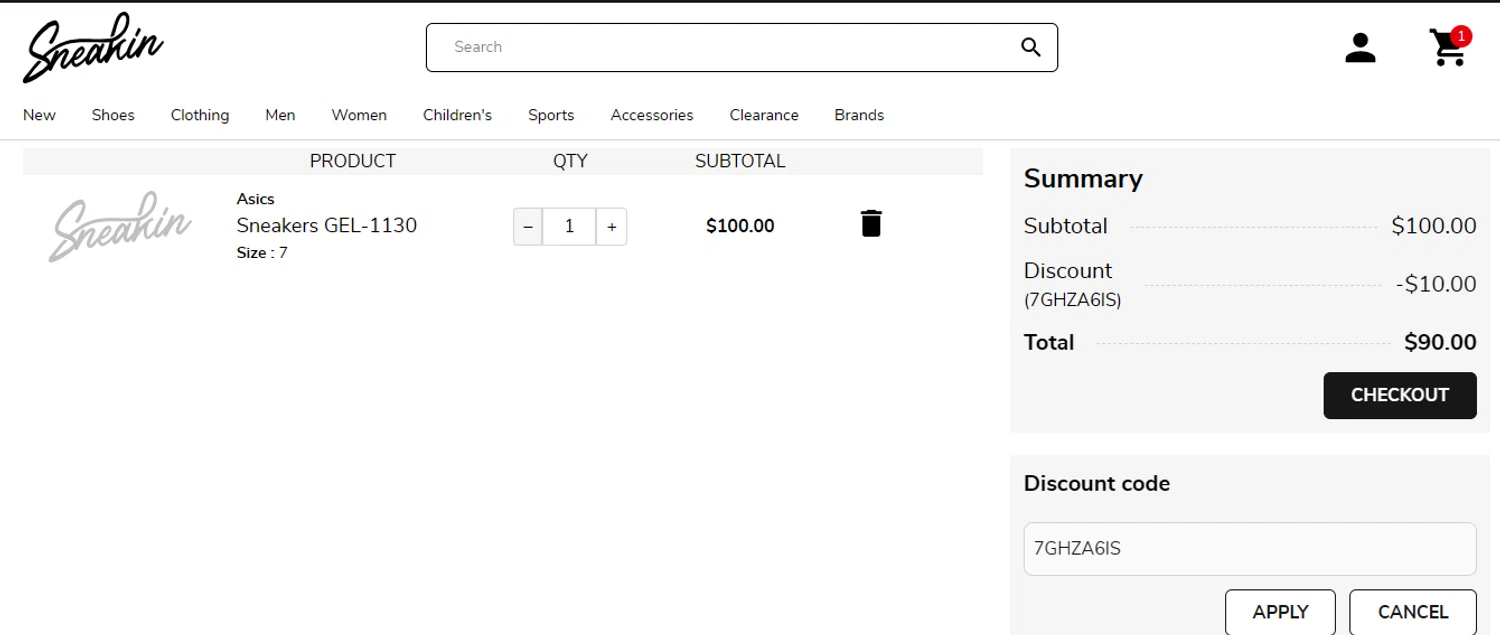Click the Summary Subtotal $100.00 value
1500x635 pixels.
click(x=1434, y=226)
